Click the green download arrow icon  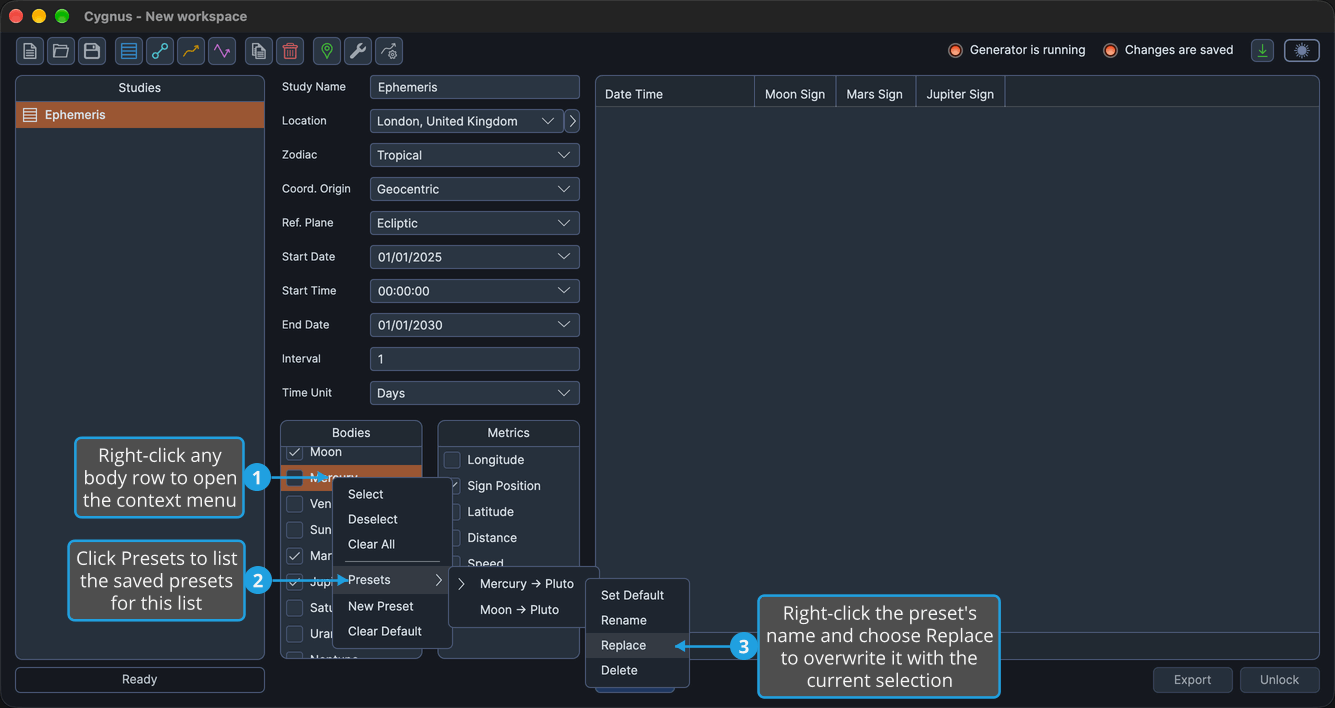pos(1263,50)
